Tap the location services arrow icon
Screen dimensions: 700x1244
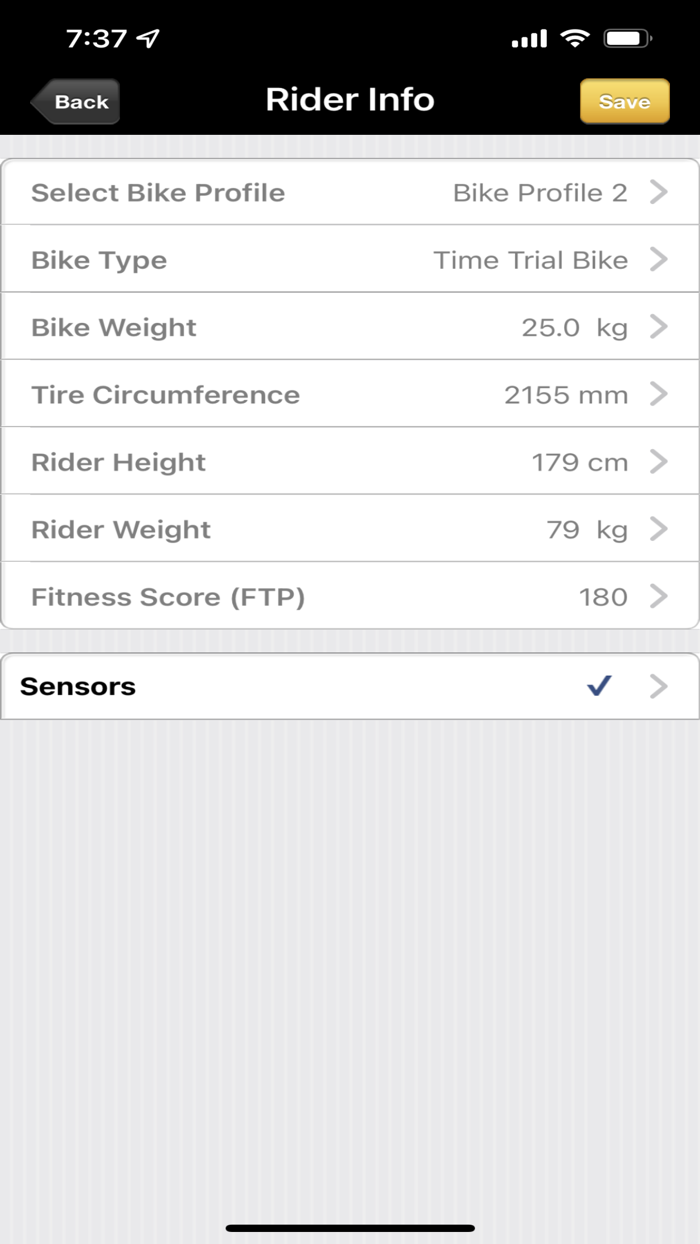click(146, 38)
